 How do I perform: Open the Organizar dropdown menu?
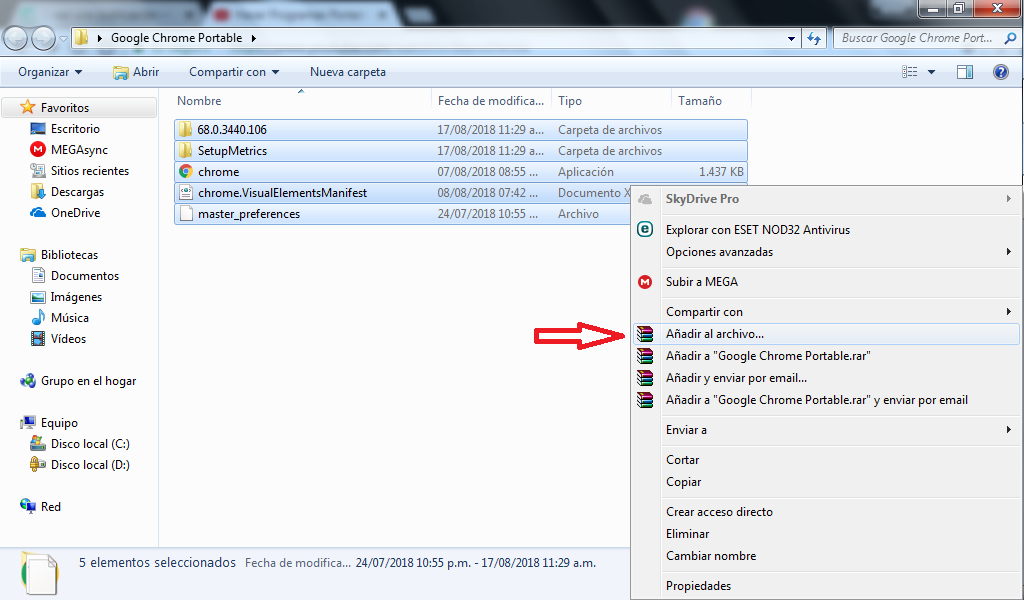click(50, 72)
